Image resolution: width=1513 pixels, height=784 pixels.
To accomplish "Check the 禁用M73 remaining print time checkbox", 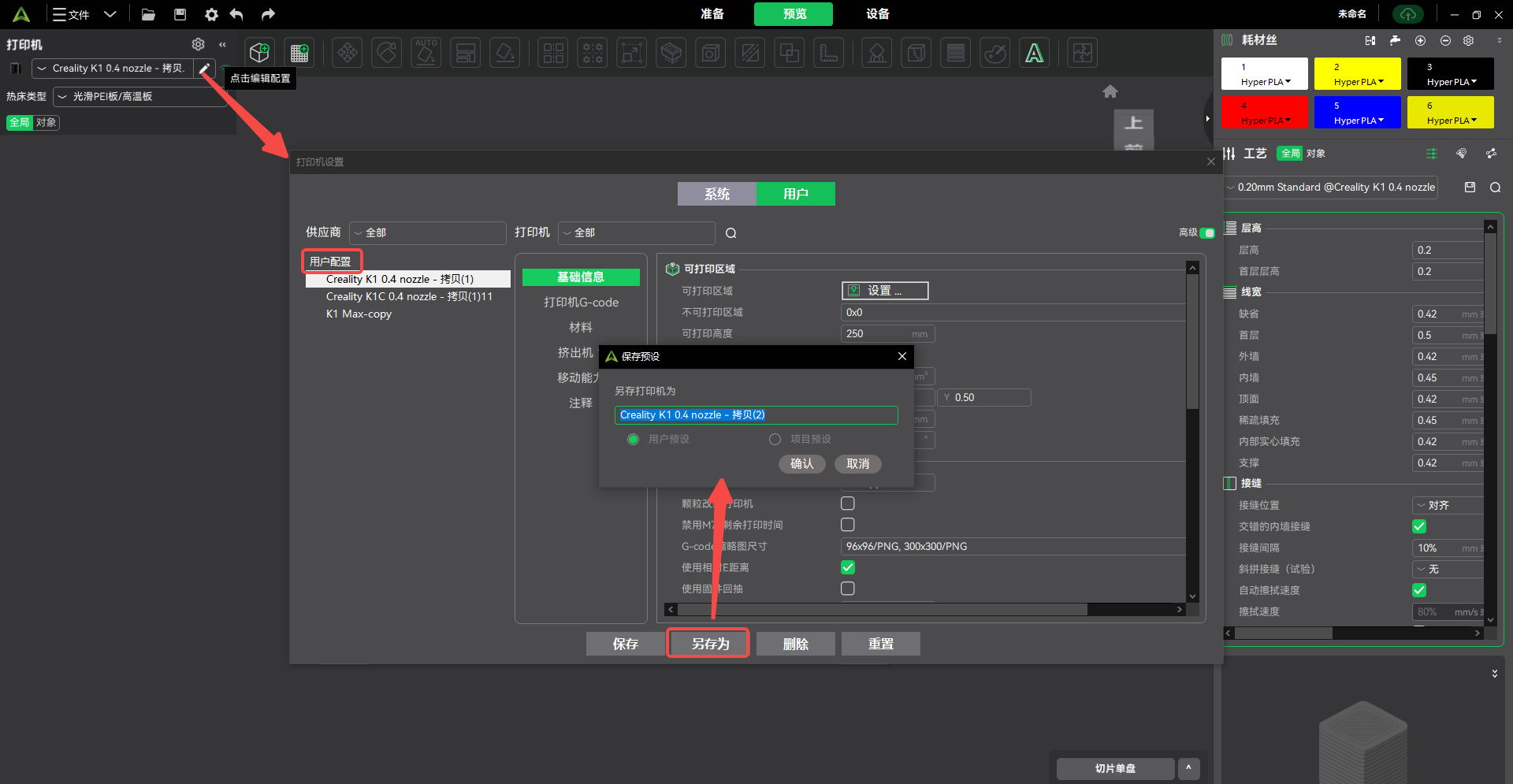I will (x=848, y=524).
